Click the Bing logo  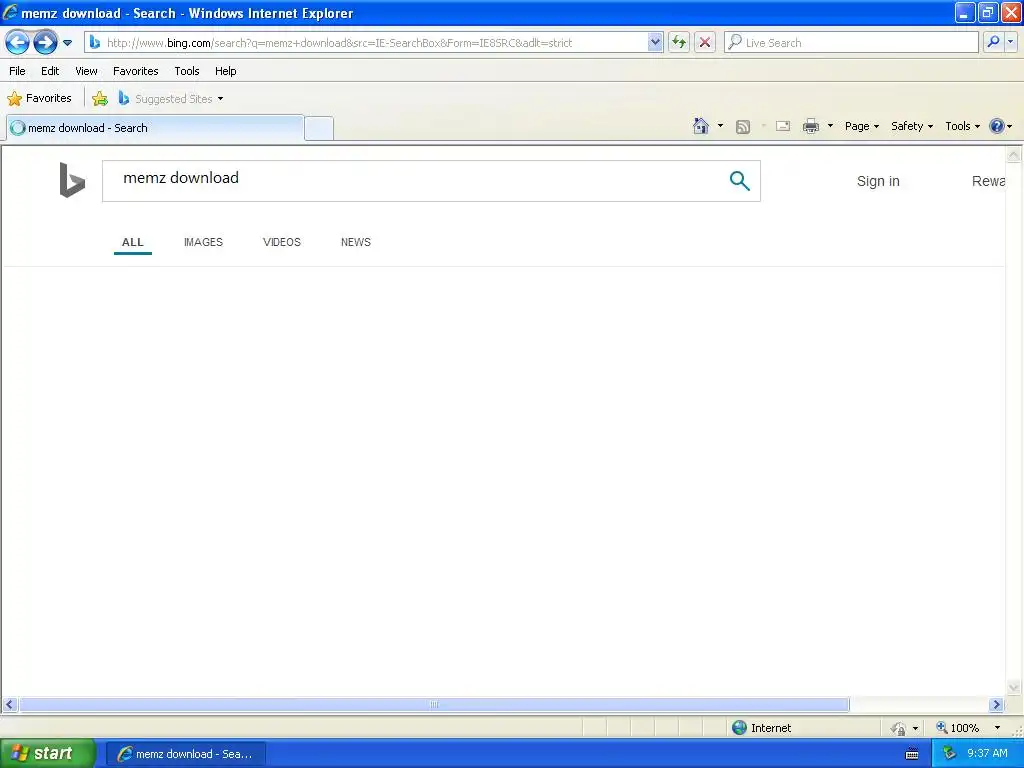pos(72,180)
